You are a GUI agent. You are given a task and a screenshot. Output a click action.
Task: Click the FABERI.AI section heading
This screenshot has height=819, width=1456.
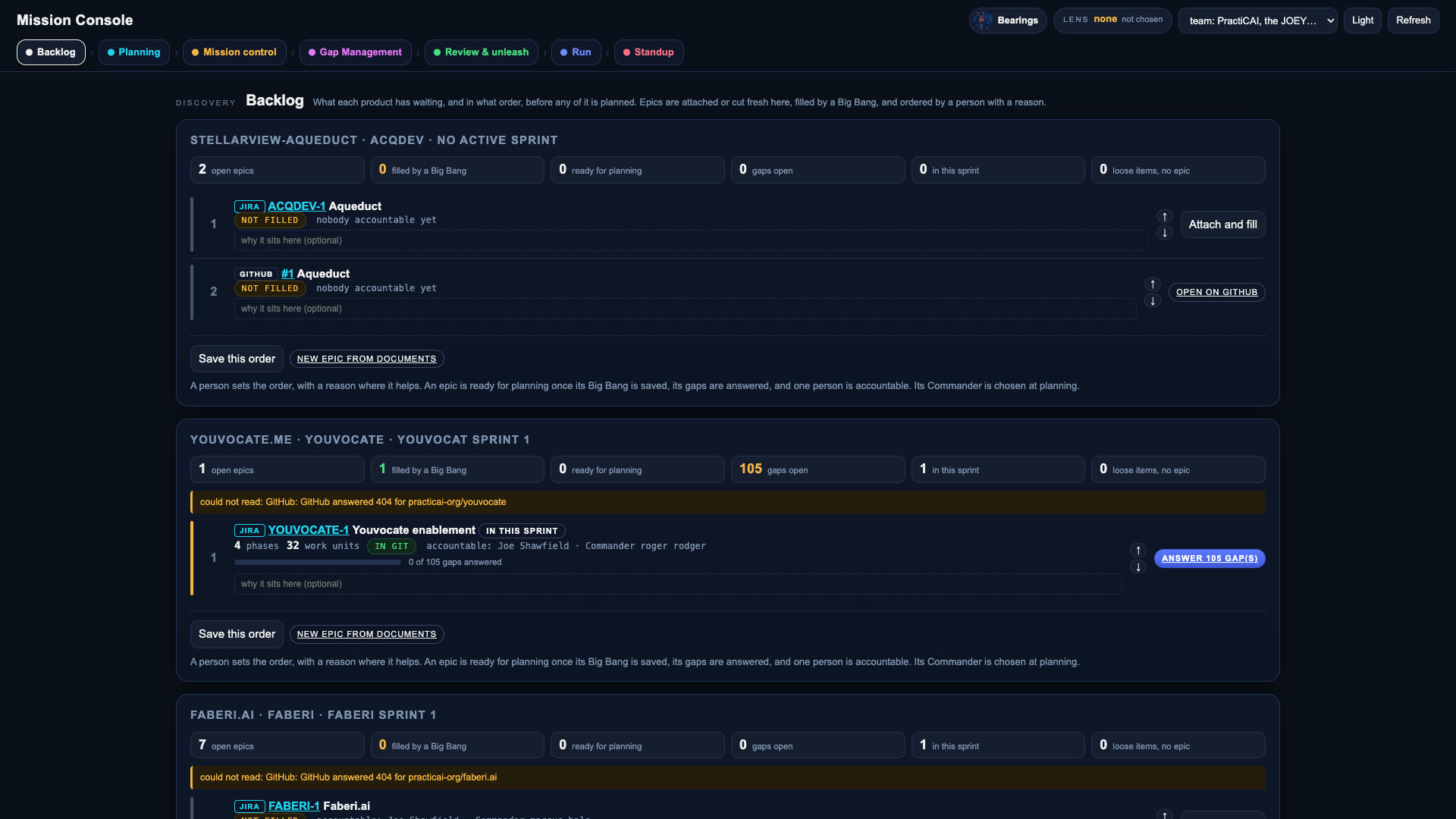(313, 715)
